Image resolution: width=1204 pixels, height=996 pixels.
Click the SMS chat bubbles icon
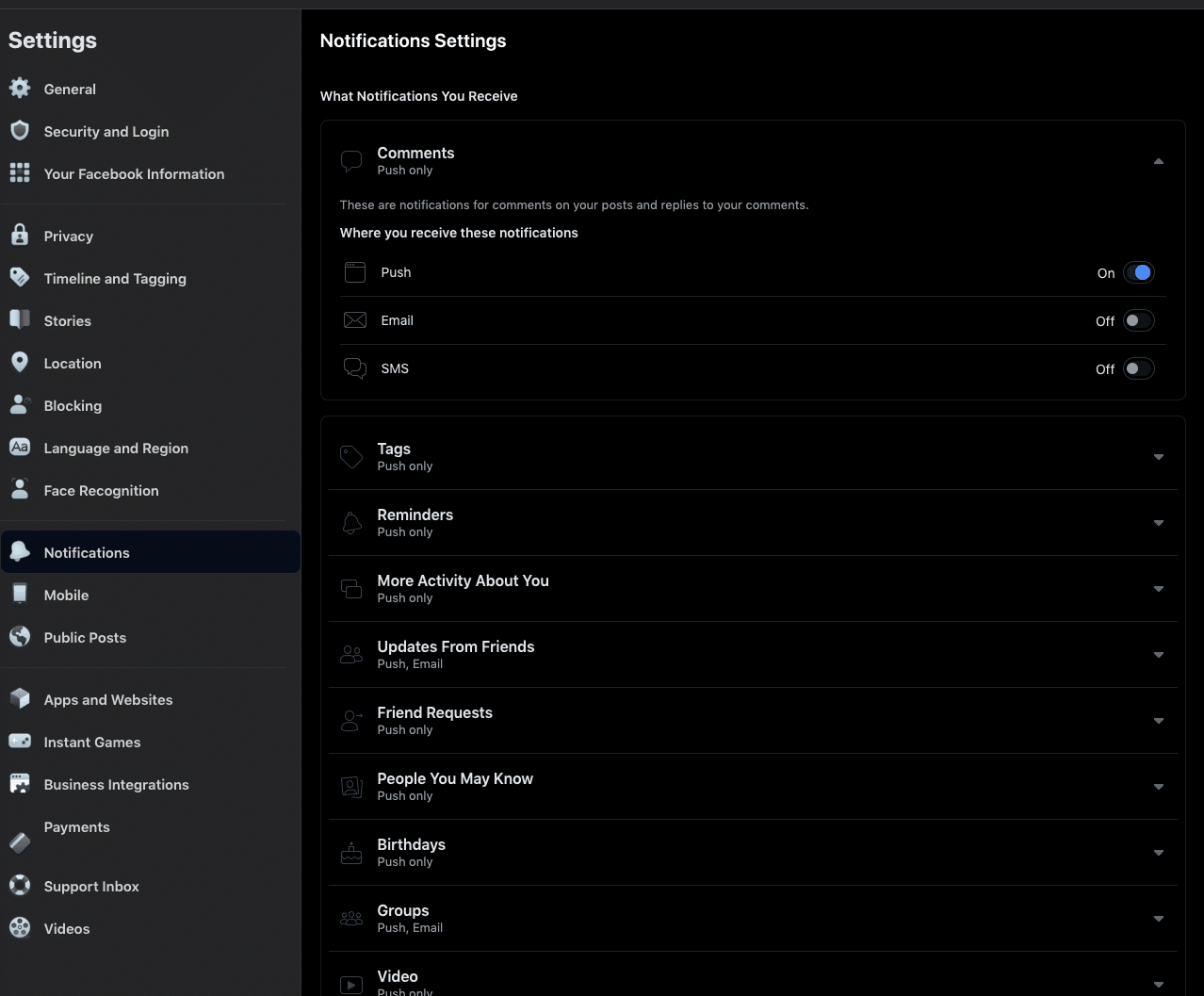[x=355, y=368]
